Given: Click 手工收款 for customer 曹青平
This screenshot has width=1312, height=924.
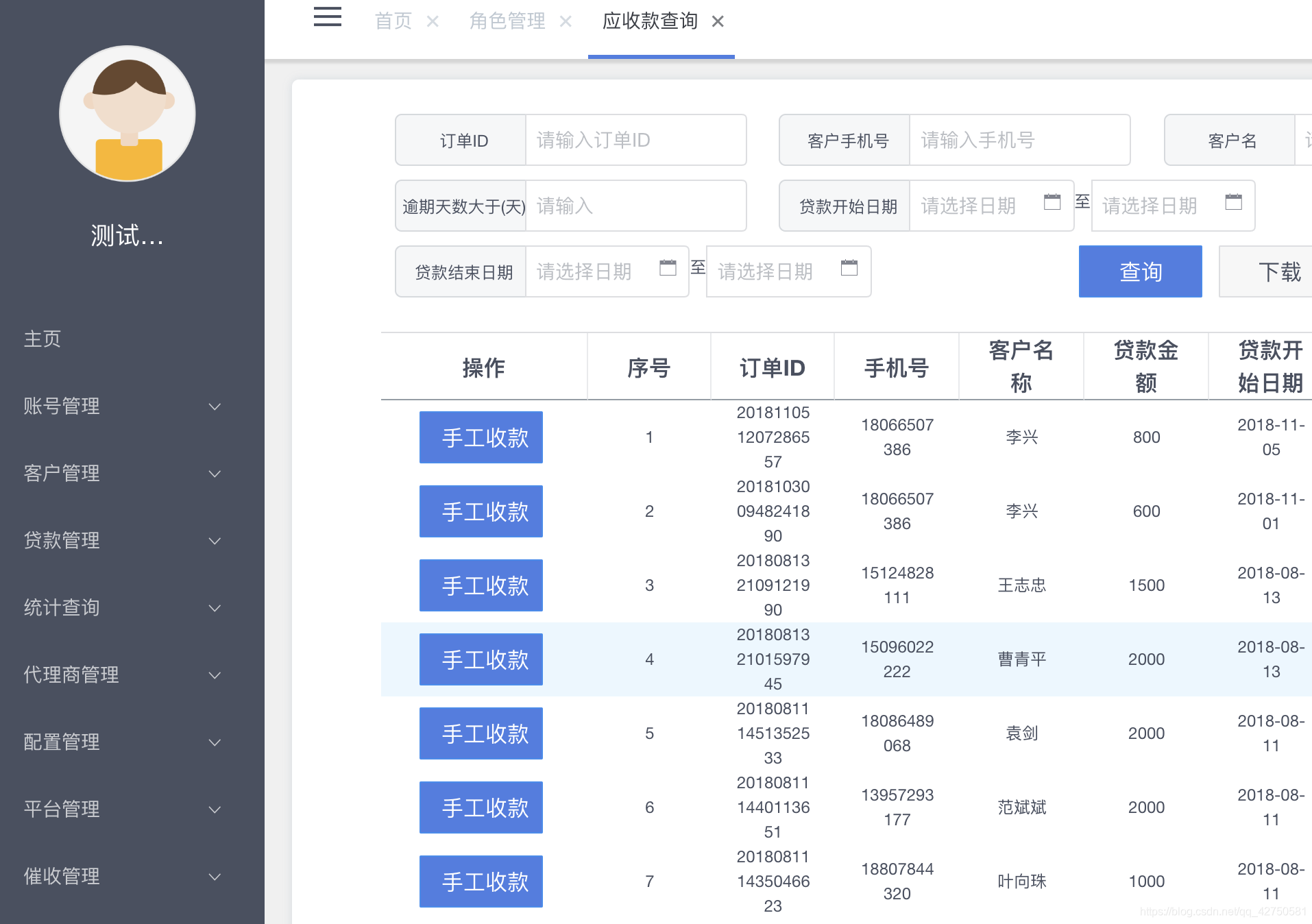Looking at the screenshot, I should coord(481,659).
